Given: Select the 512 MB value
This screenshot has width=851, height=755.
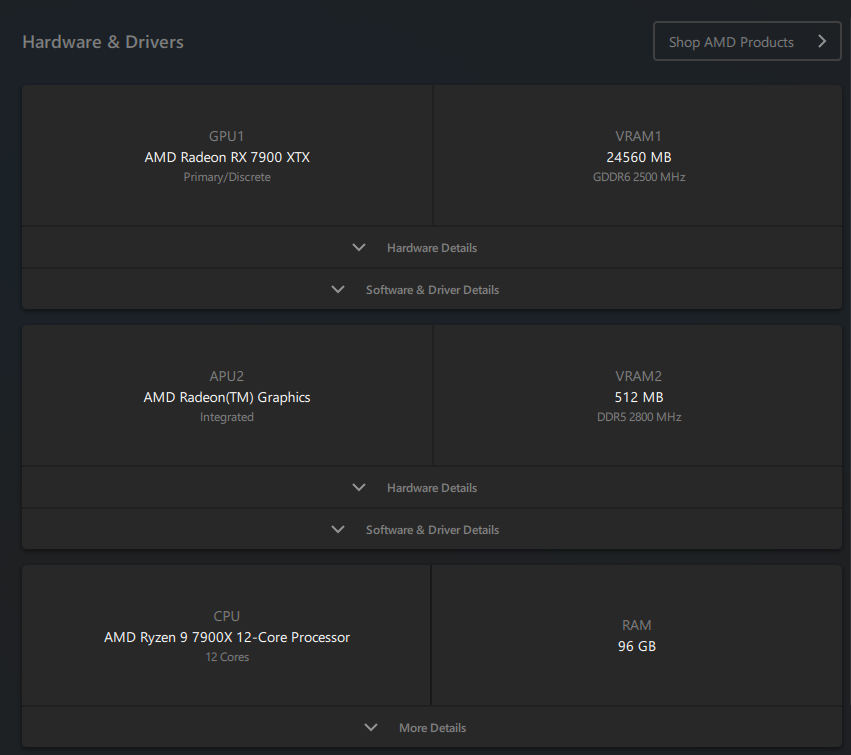Looking at the screenshot, I should 639,397.
